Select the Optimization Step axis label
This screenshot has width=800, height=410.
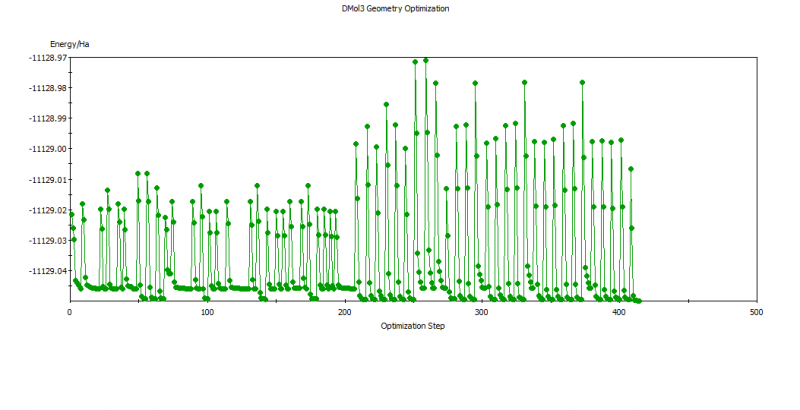[413, 326]
